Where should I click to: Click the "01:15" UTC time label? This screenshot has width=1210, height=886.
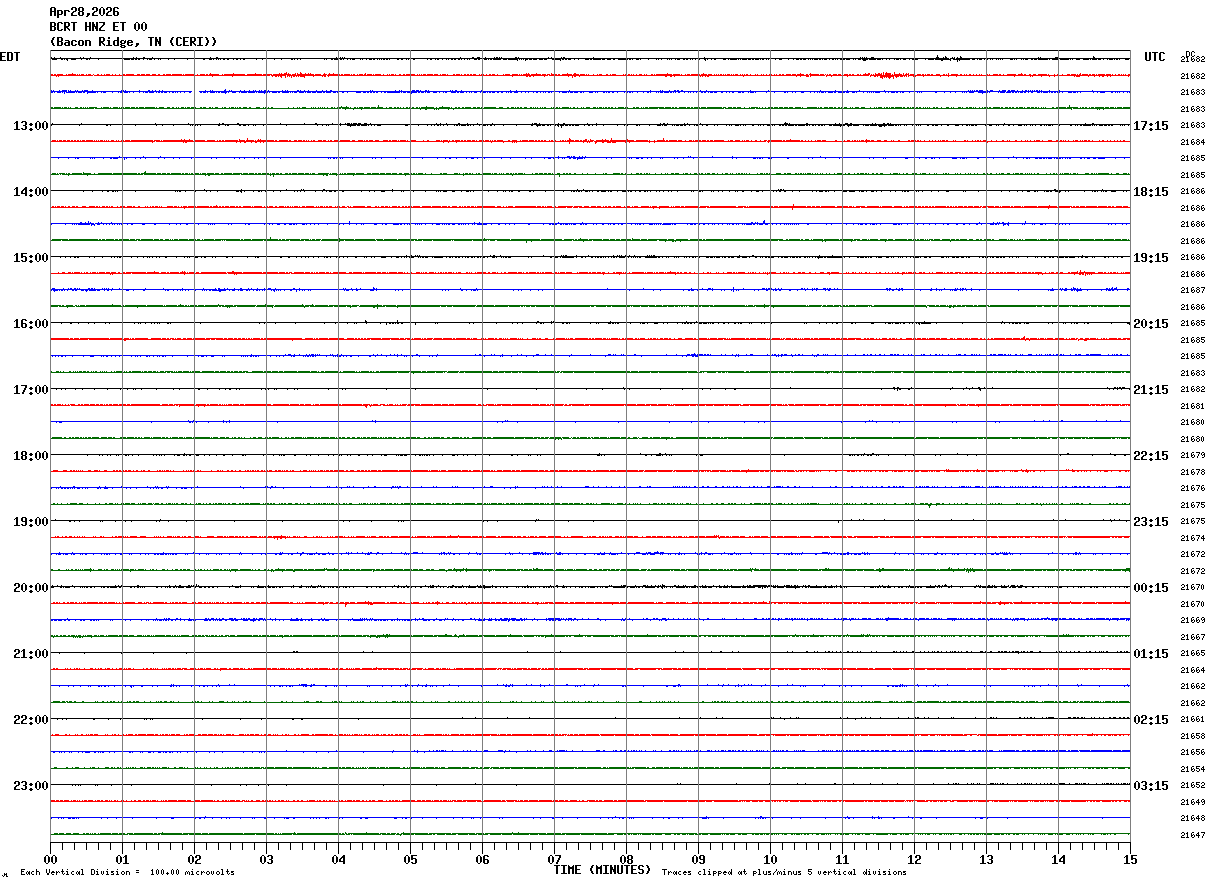pos(1151,654)
